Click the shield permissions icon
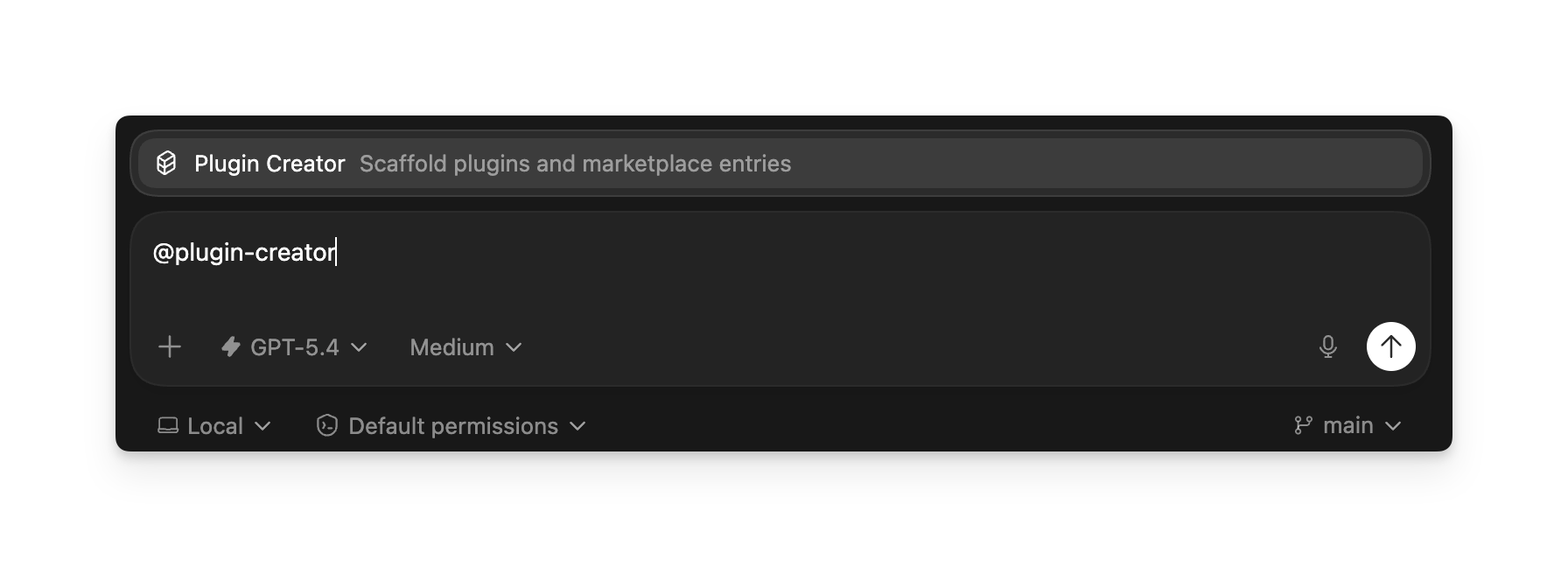The height and width of the screenshot is (567, 1568). [327, 426]
